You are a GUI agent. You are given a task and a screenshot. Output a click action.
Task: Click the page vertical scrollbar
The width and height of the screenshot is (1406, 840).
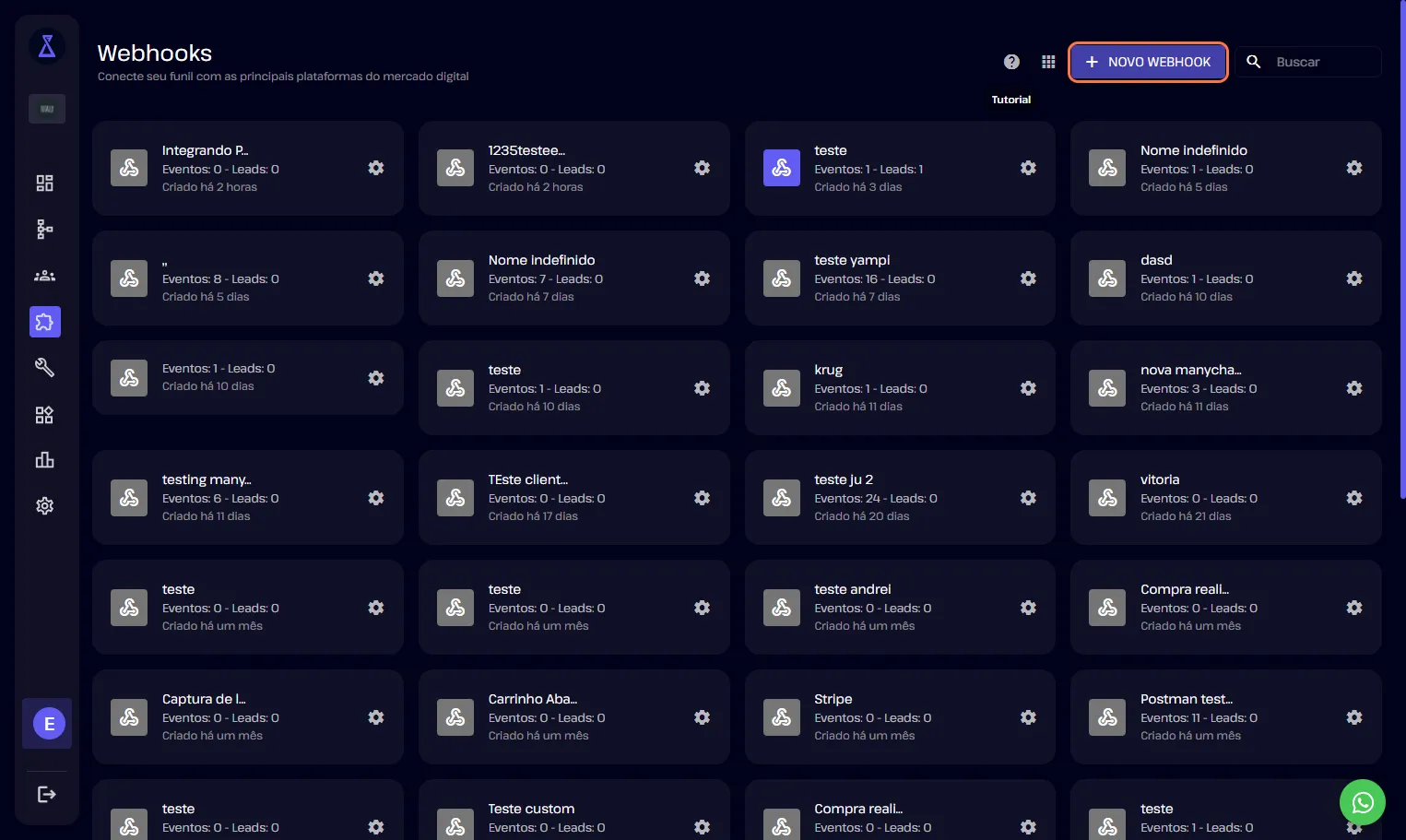point(1402,249)
